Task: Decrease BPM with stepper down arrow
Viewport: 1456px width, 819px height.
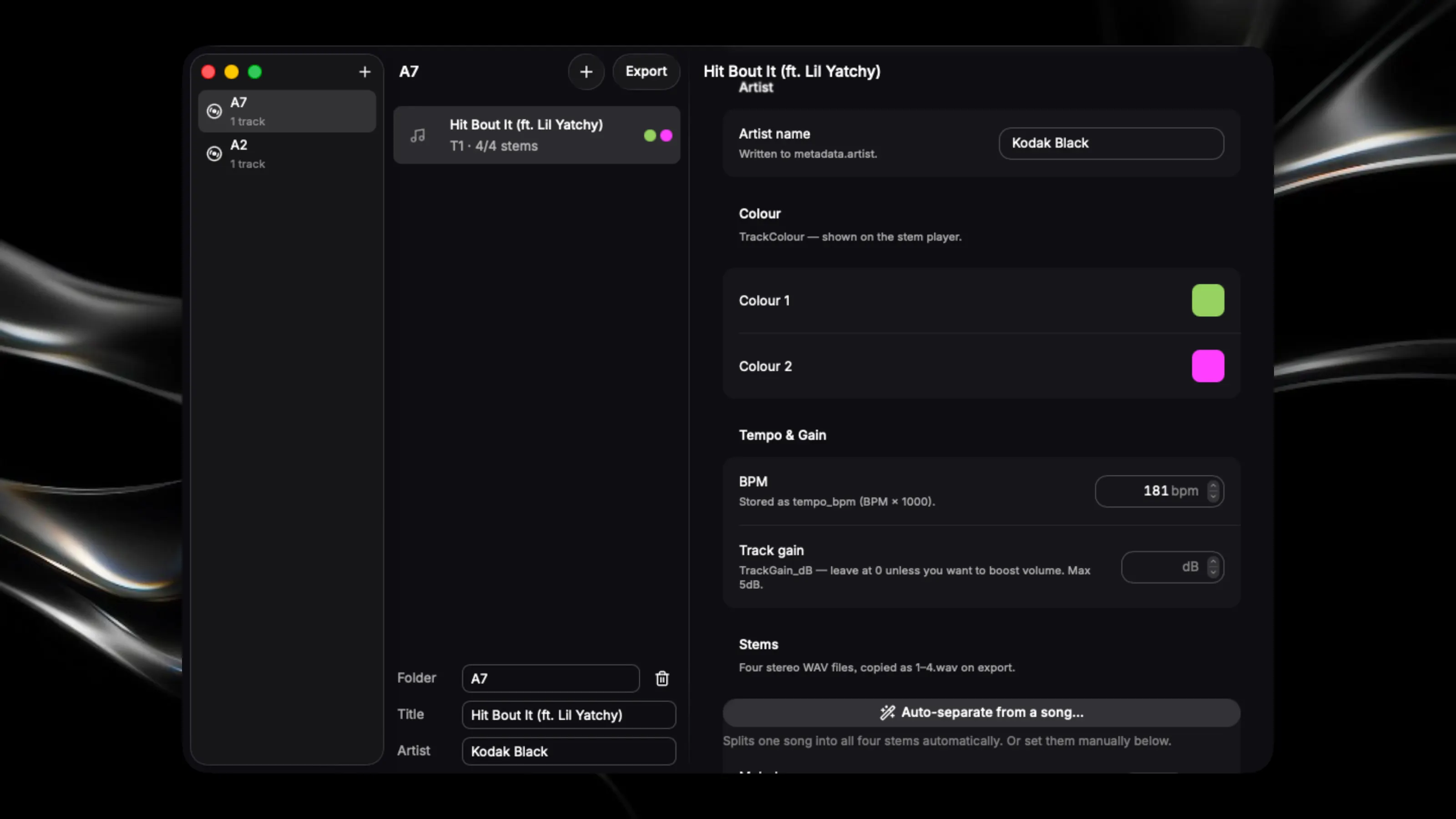Action: (1213, 496)
